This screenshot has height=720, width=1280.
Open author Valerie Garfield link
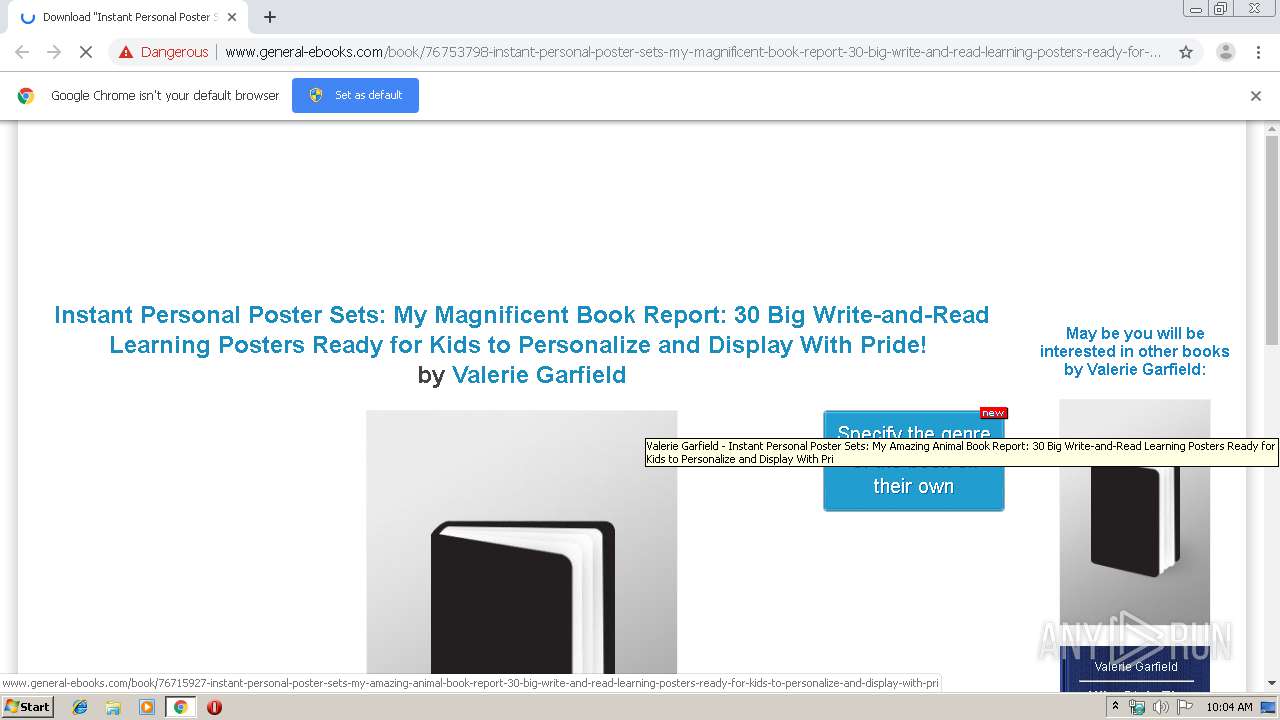[539, 375]
